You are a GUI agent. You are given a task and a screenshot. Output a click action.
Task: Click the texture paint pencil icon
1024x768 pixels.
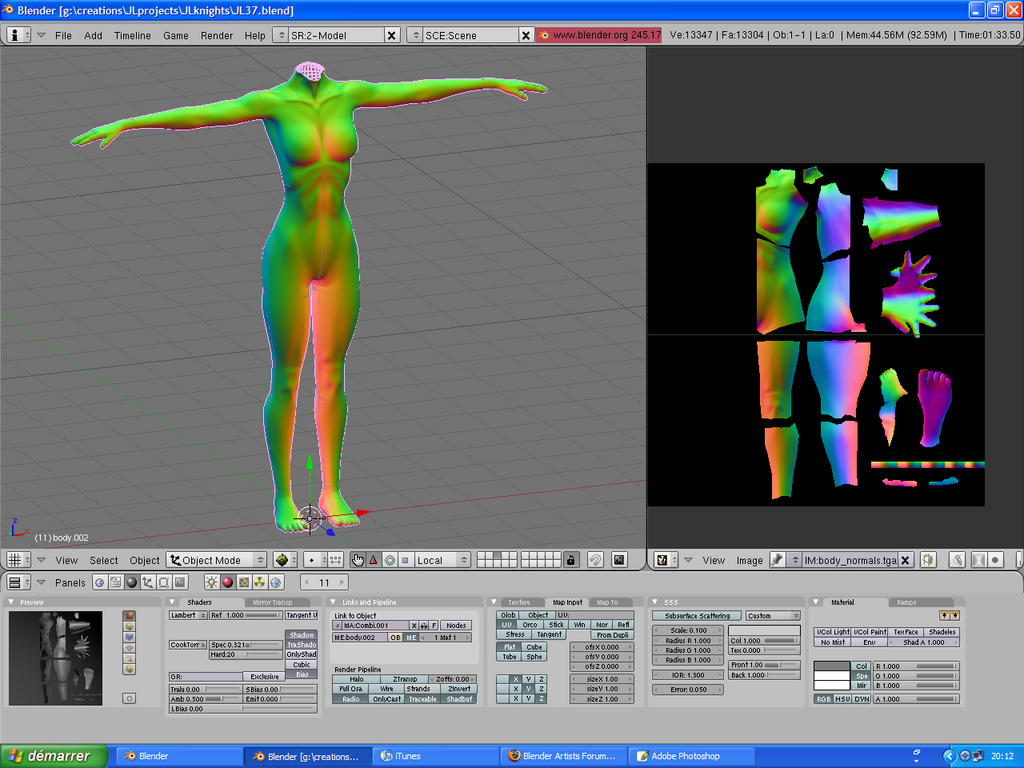(x=957, y=560)
